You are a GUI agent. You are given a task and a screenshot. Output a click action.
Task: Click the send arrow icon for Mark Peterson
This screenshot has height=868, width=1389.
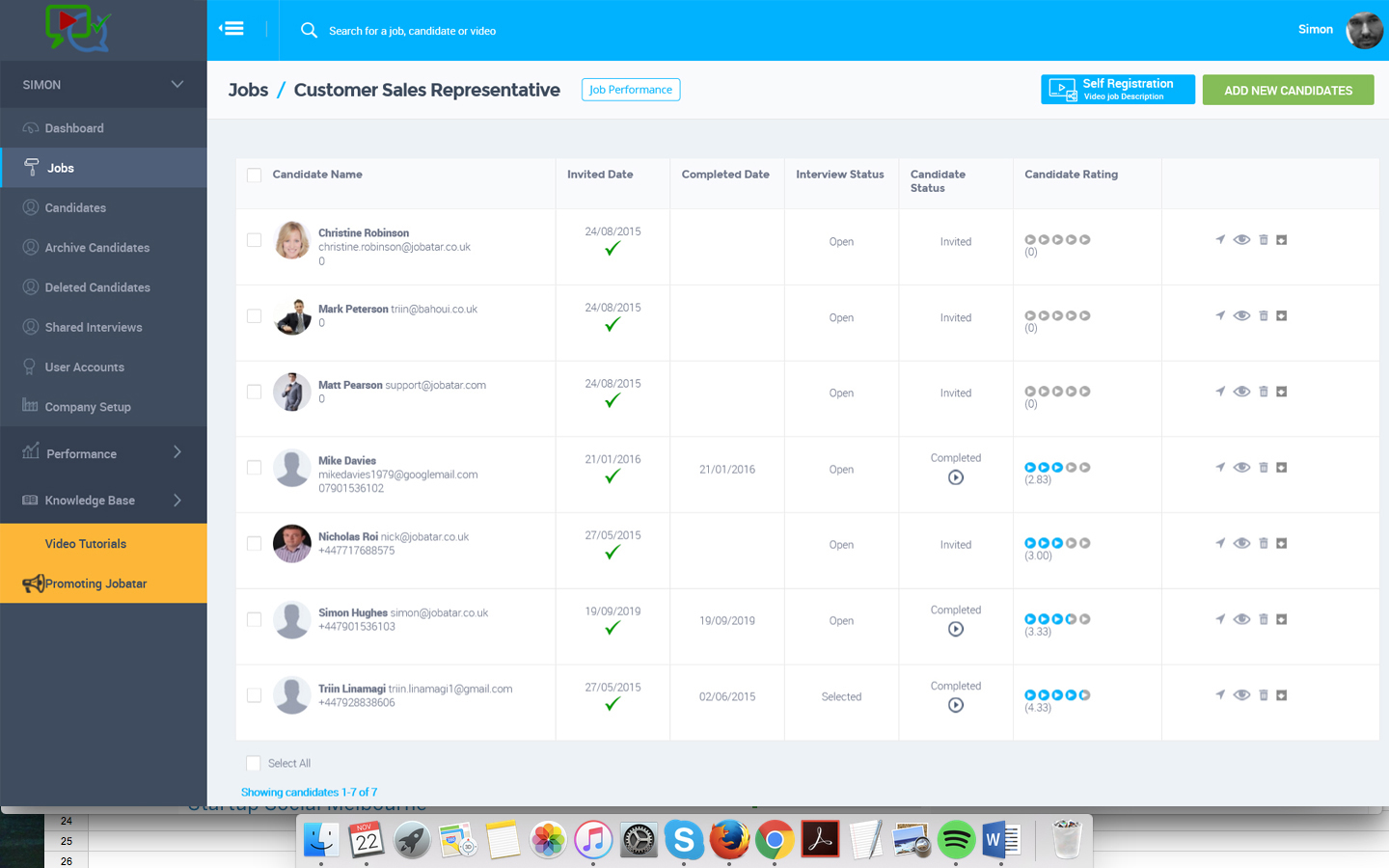pyautogui.click(x=1220, y=315)
